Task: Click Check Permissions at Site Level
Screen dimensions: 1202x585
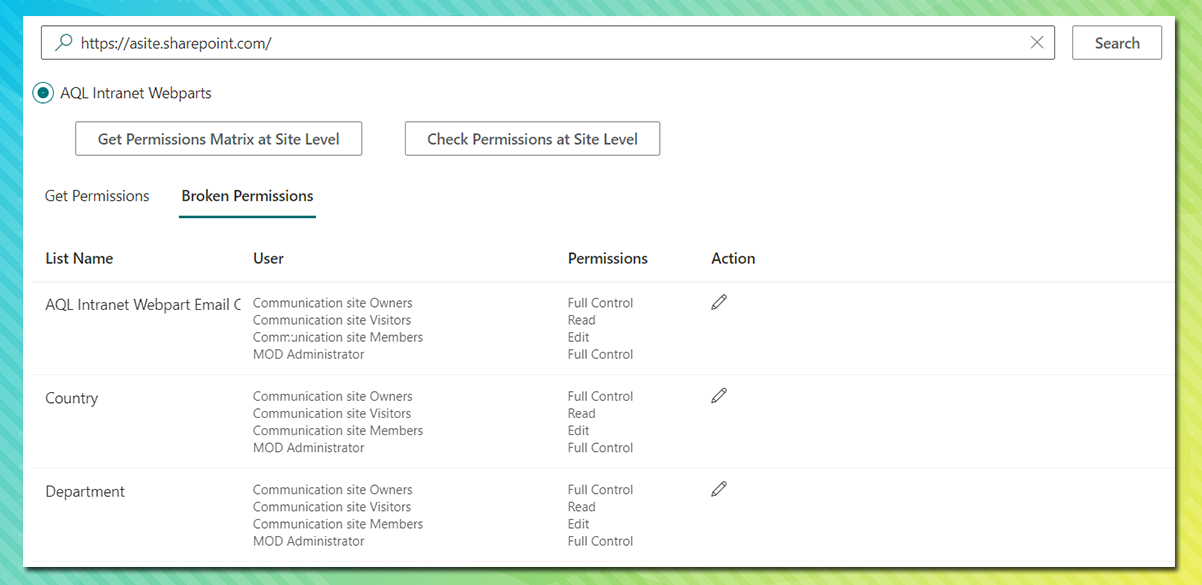Action: pyautogui.click(x=532, y=139)
